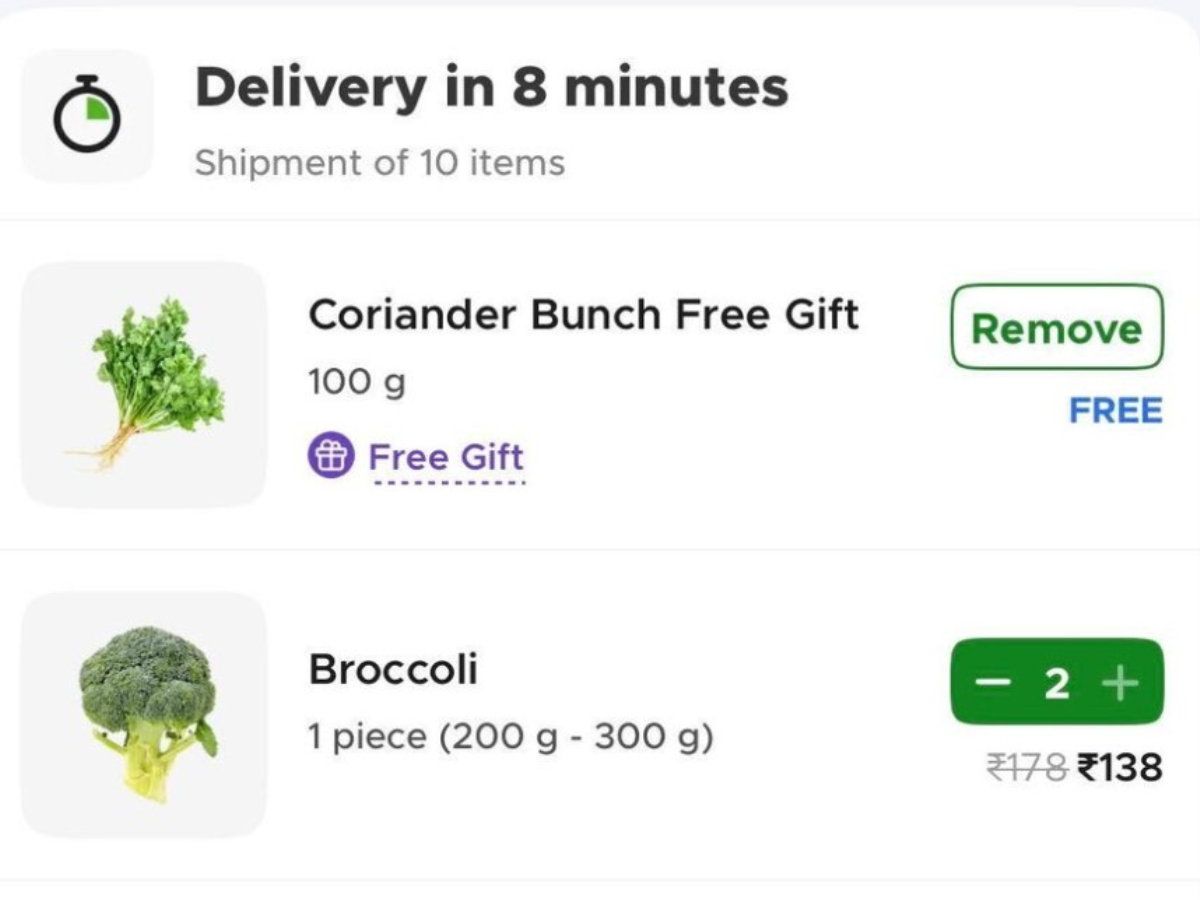The height and width of the screenshot is (900, 1200).
Task: Remove the Coriander Bunch free gift
Action: pos(1056,327)
